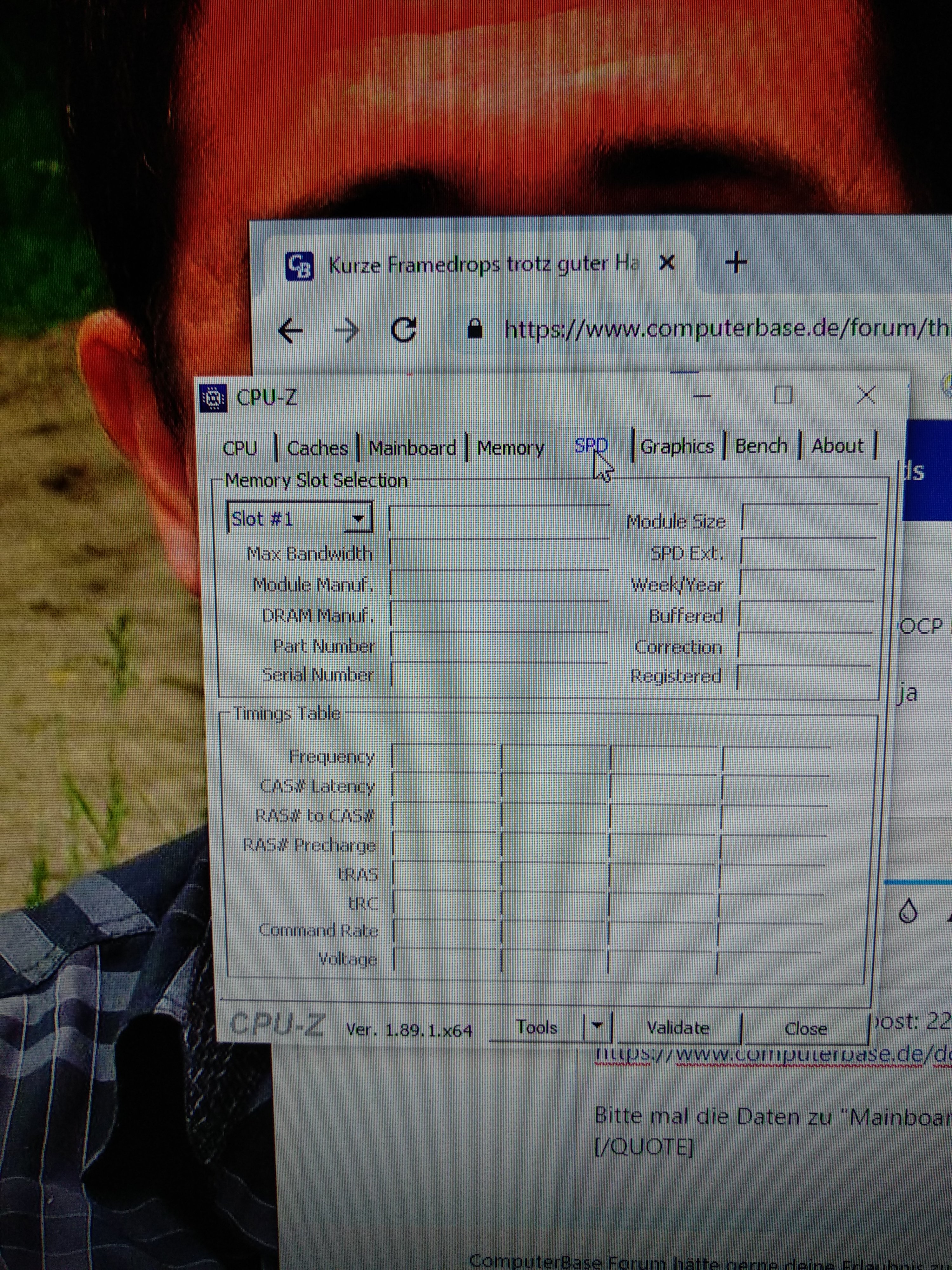The image size is (952, 1270).
Task: Click the ComputerBase favicon on the tab
Action: [300, 266]
